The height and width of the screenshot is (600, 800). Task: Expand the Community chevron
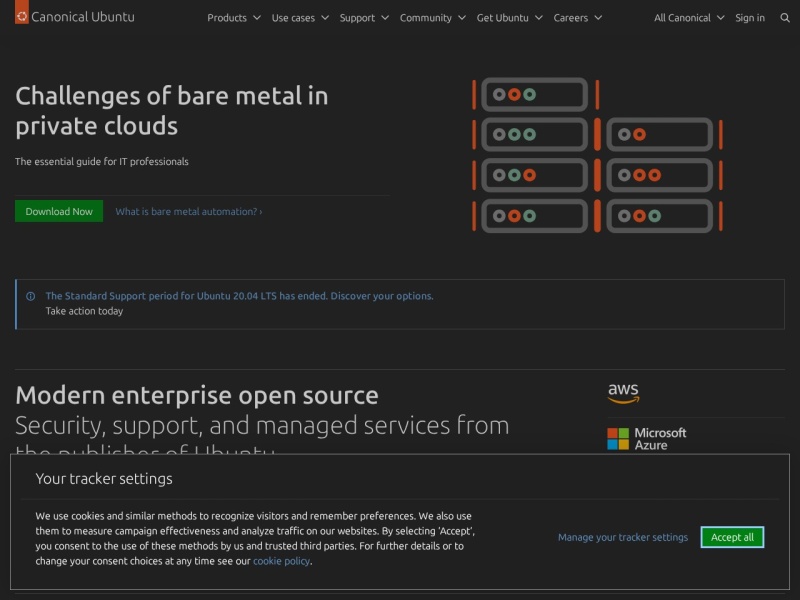[462, 18]
